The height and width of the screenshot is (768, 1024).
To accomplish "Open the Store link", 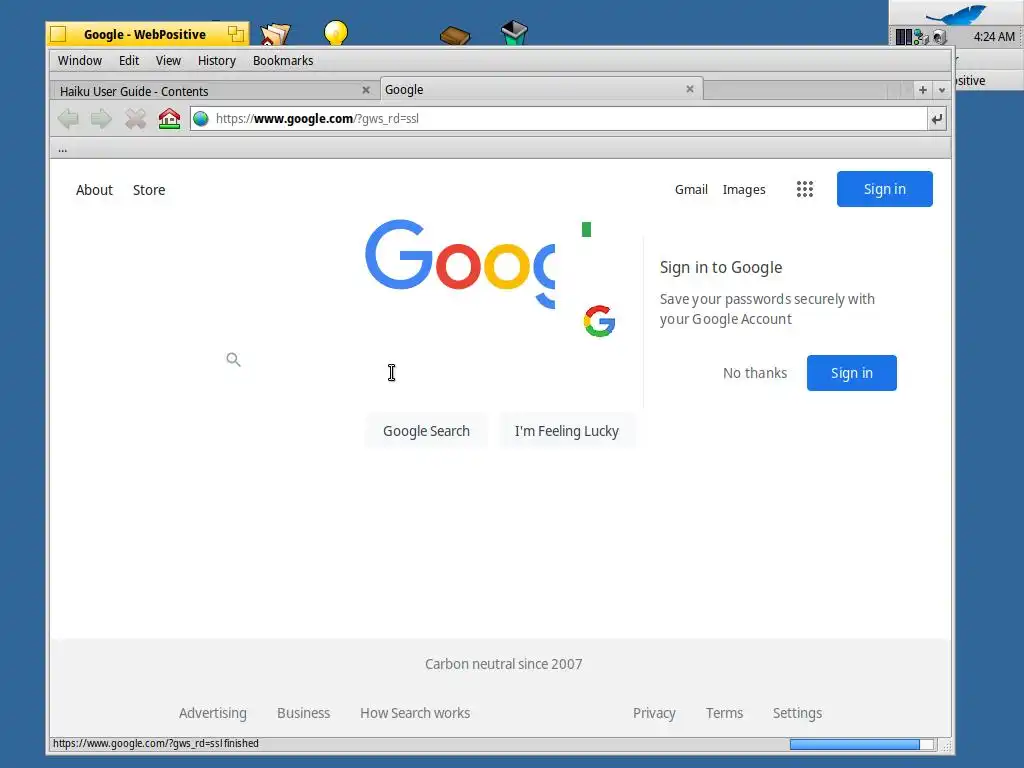I will pyautogui.click(x=149, y=190).
